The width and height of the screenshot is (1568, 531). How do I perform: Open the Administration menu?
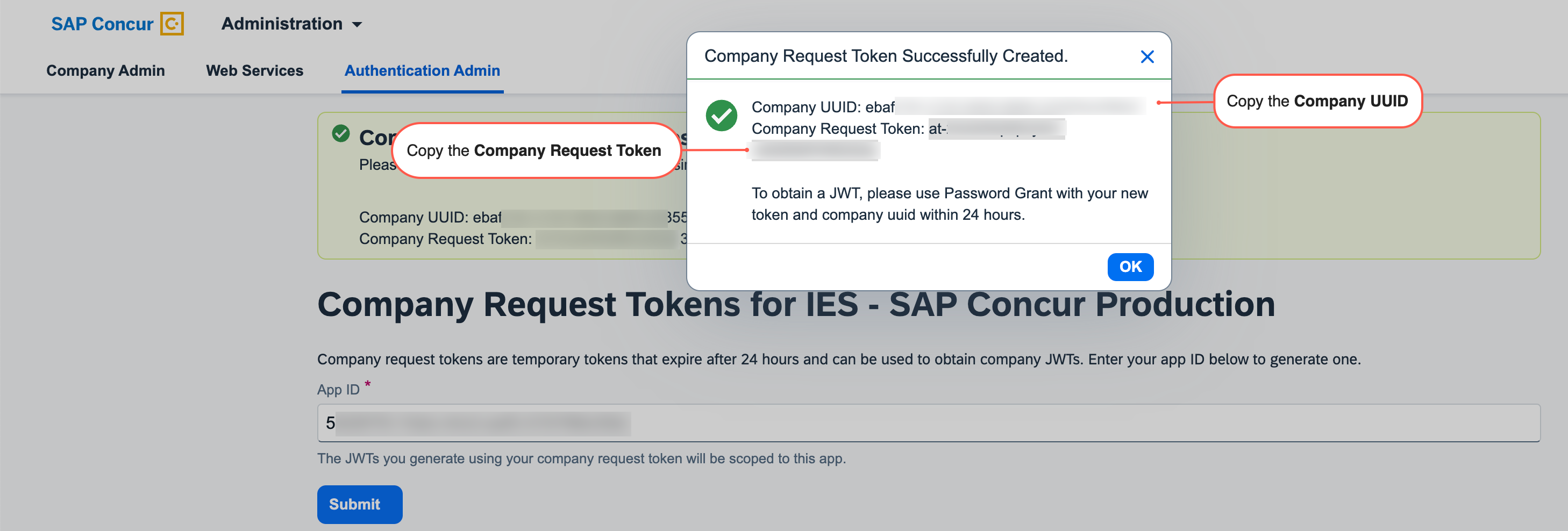291,24
